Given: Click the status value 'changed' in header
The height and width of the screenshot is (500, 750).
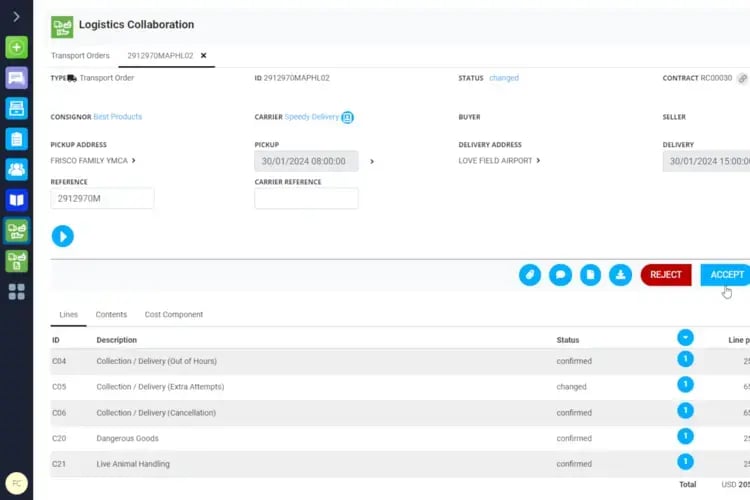Looking at the screenshot, I should 504,78.
